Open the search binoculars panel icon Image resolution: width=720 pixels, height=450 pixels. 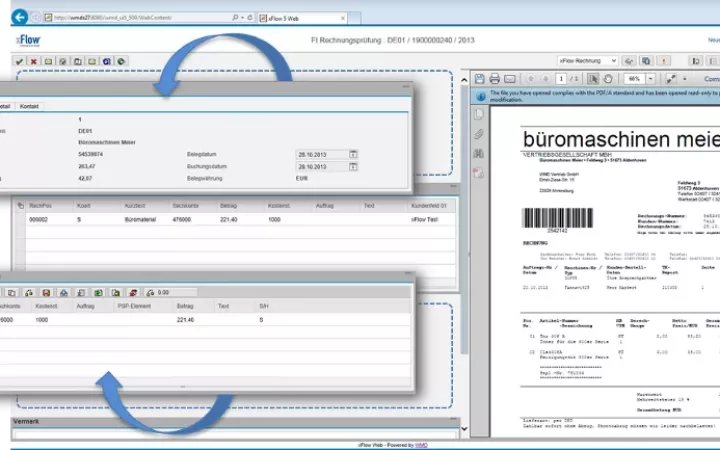pos(478,153)
